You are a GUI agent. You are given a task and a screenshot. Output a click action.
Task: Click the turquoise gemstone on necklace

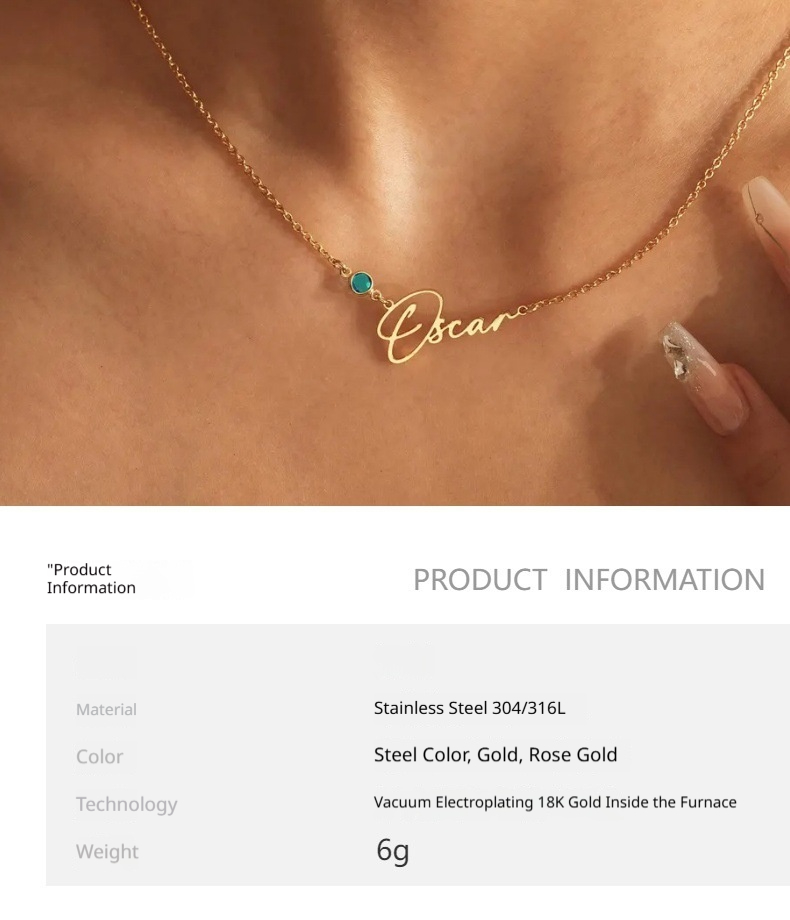[362, 283]
